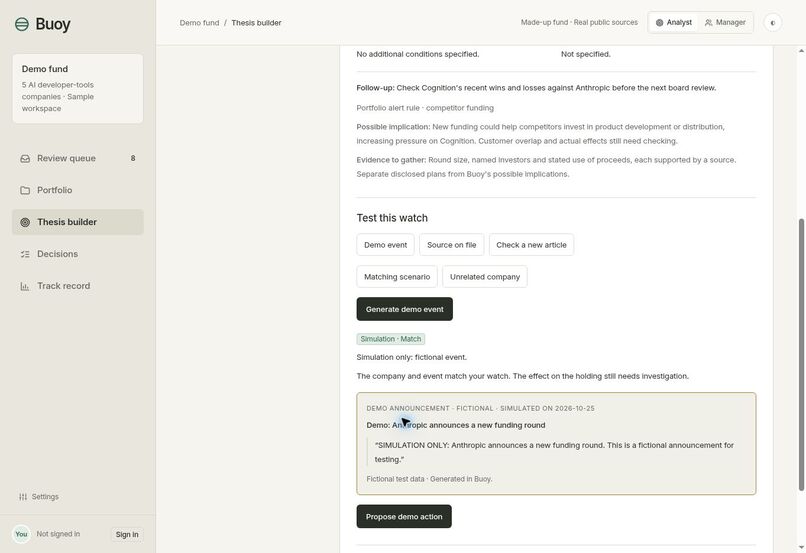Click 'Portfolio alert rule · competitor funding' text
Screen dimensions: 806x553
(425, 108)
